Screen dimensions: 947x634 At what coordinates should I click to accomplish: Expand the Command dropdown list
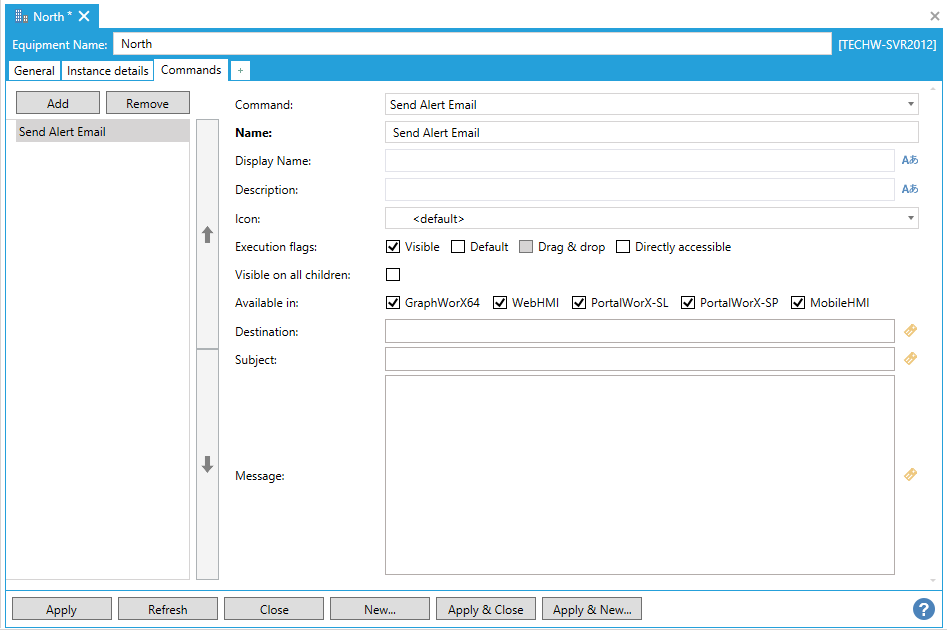910,104
